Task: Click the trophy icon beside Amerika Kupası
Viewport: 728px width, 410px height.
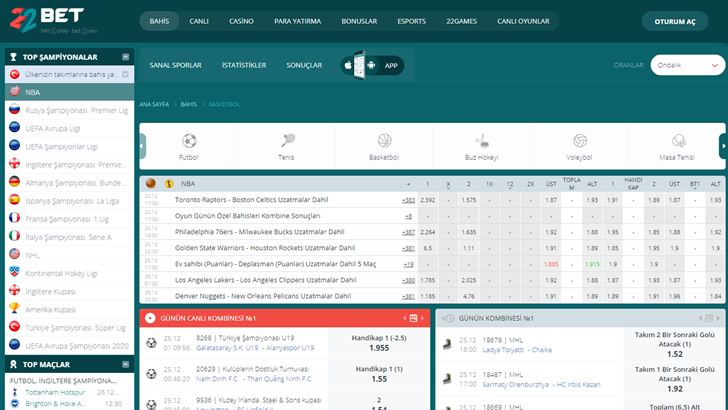Action: 14,309
